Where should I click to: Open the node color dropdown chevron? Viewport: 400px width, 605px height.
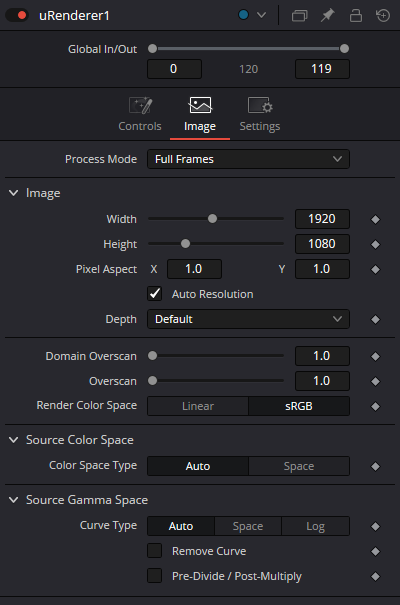click(x=262, y=15)
